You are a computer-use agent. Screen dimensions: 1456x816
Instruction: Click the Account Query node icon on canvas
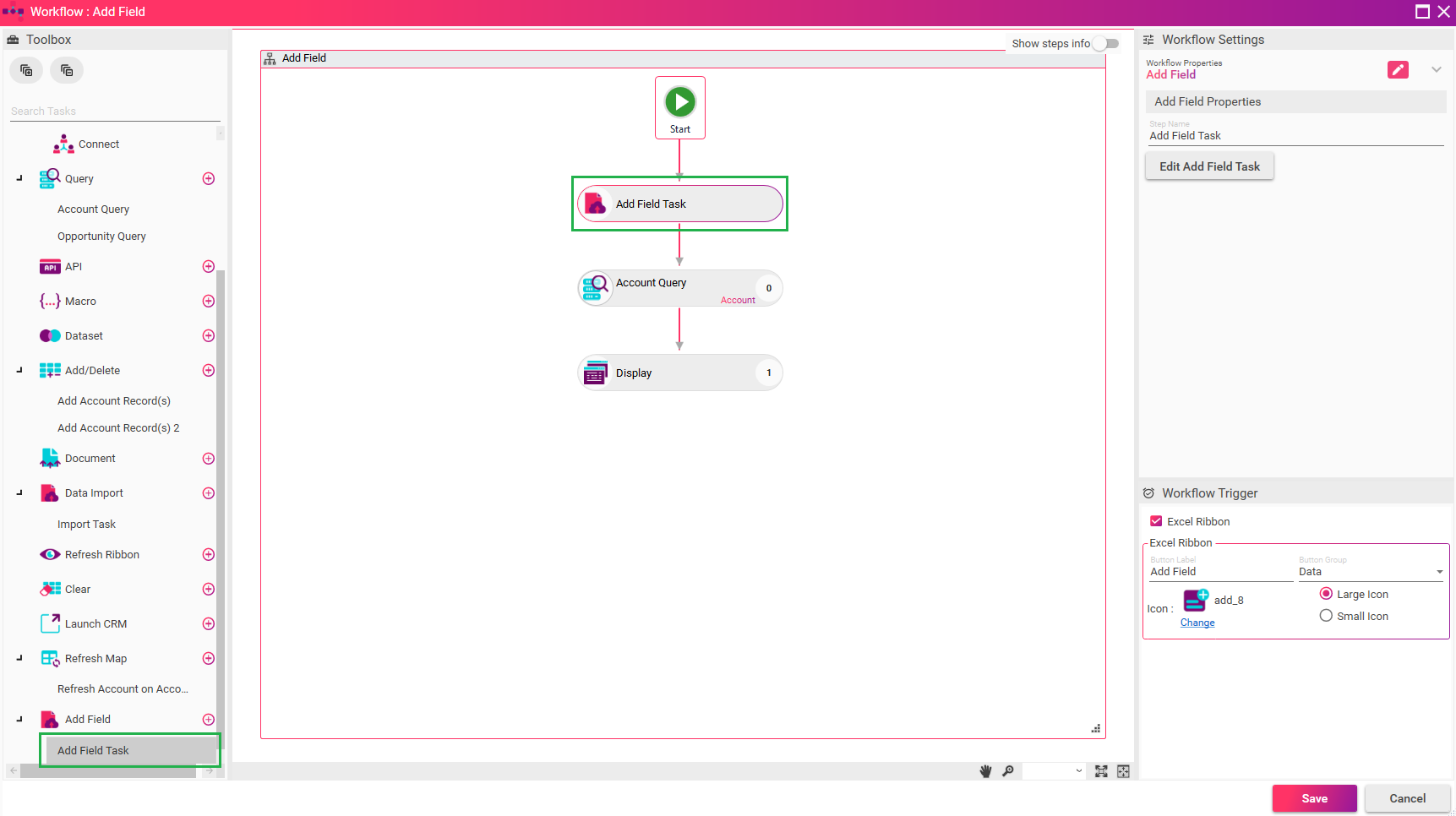[596, 288]
